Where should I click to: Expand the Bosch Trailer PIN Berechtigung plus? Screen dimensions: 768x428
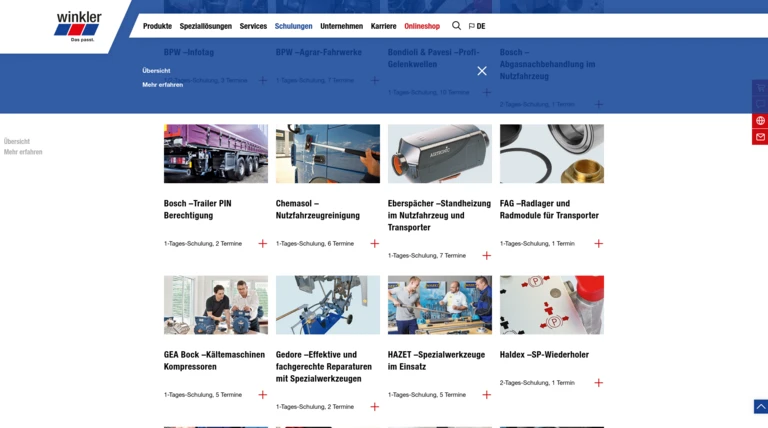click(x=263, y=243)
